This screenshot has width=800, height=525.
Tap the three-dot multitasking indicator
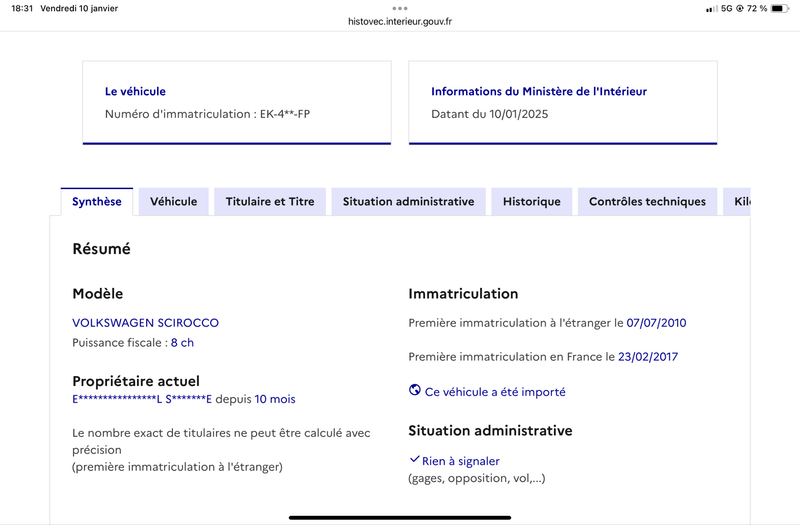click(400, 8)
